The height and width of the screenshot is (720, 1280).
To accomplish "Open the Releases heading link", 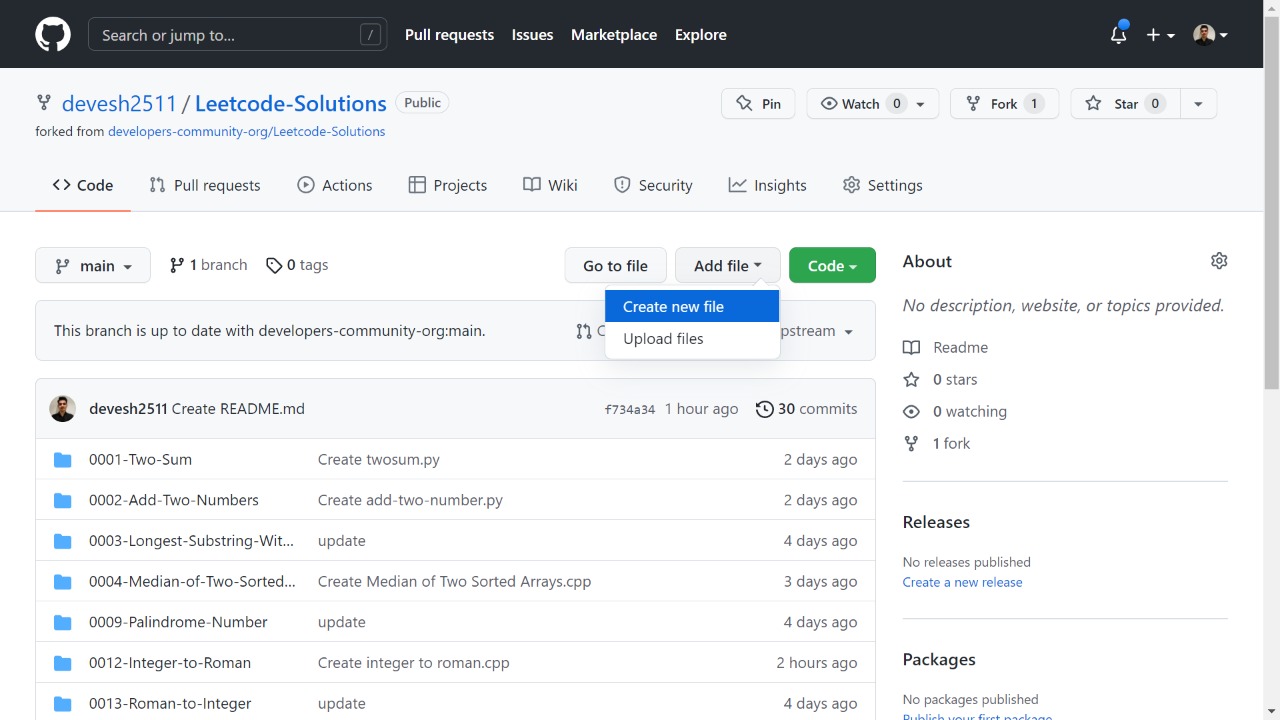I will pyautogui.click(x=936, y=522).
